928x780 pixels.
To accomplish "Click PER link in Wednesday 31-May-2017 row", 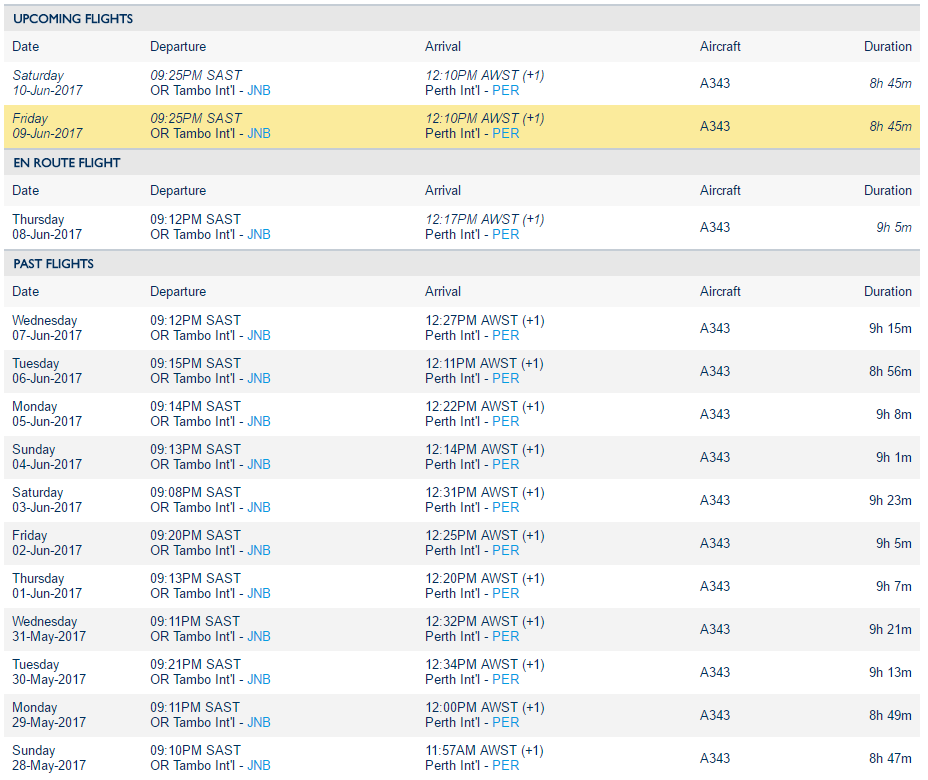I will [x=506, y=637].
